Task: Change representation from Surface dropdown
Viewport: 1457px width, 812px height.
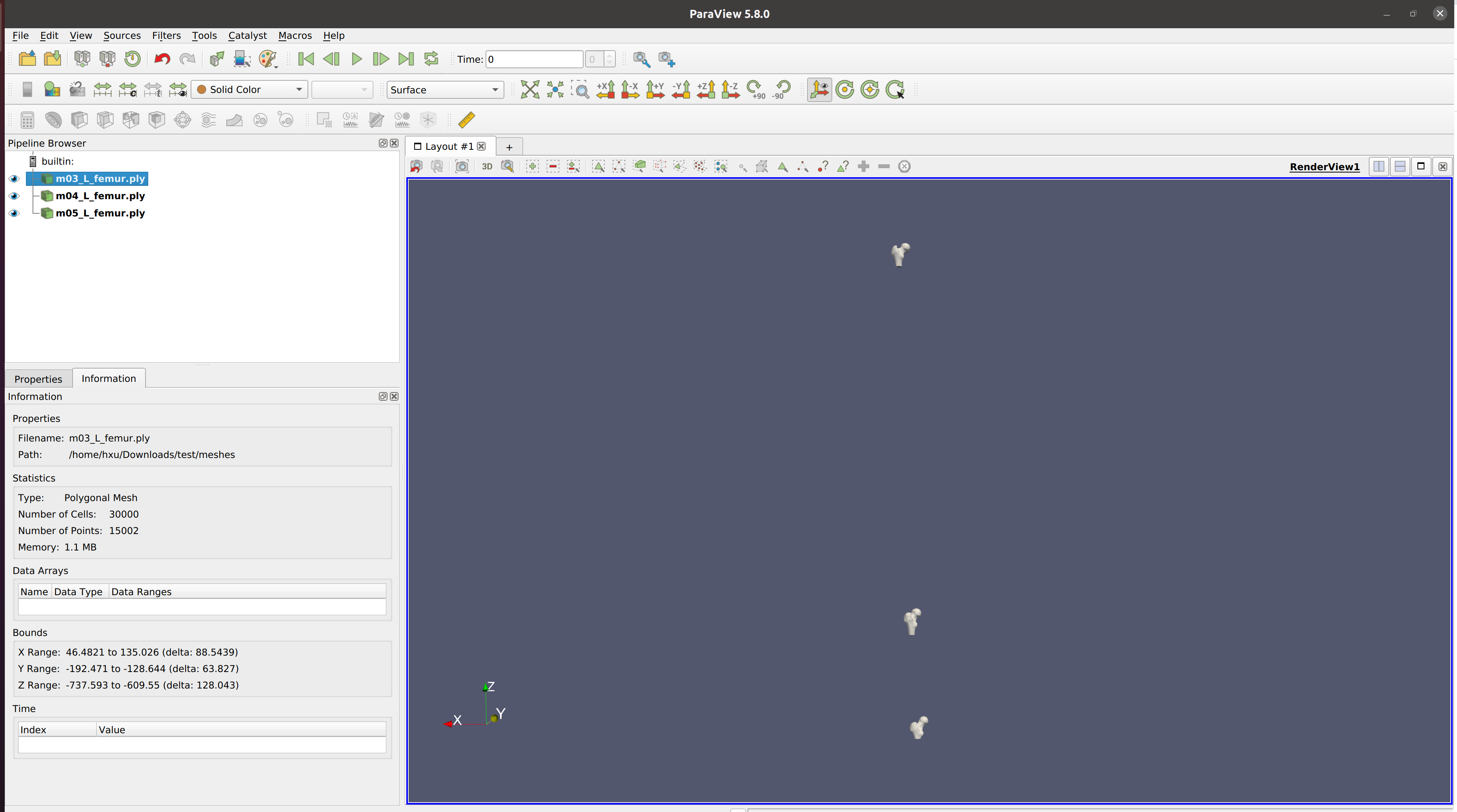Action: click(x=445, y=89)
